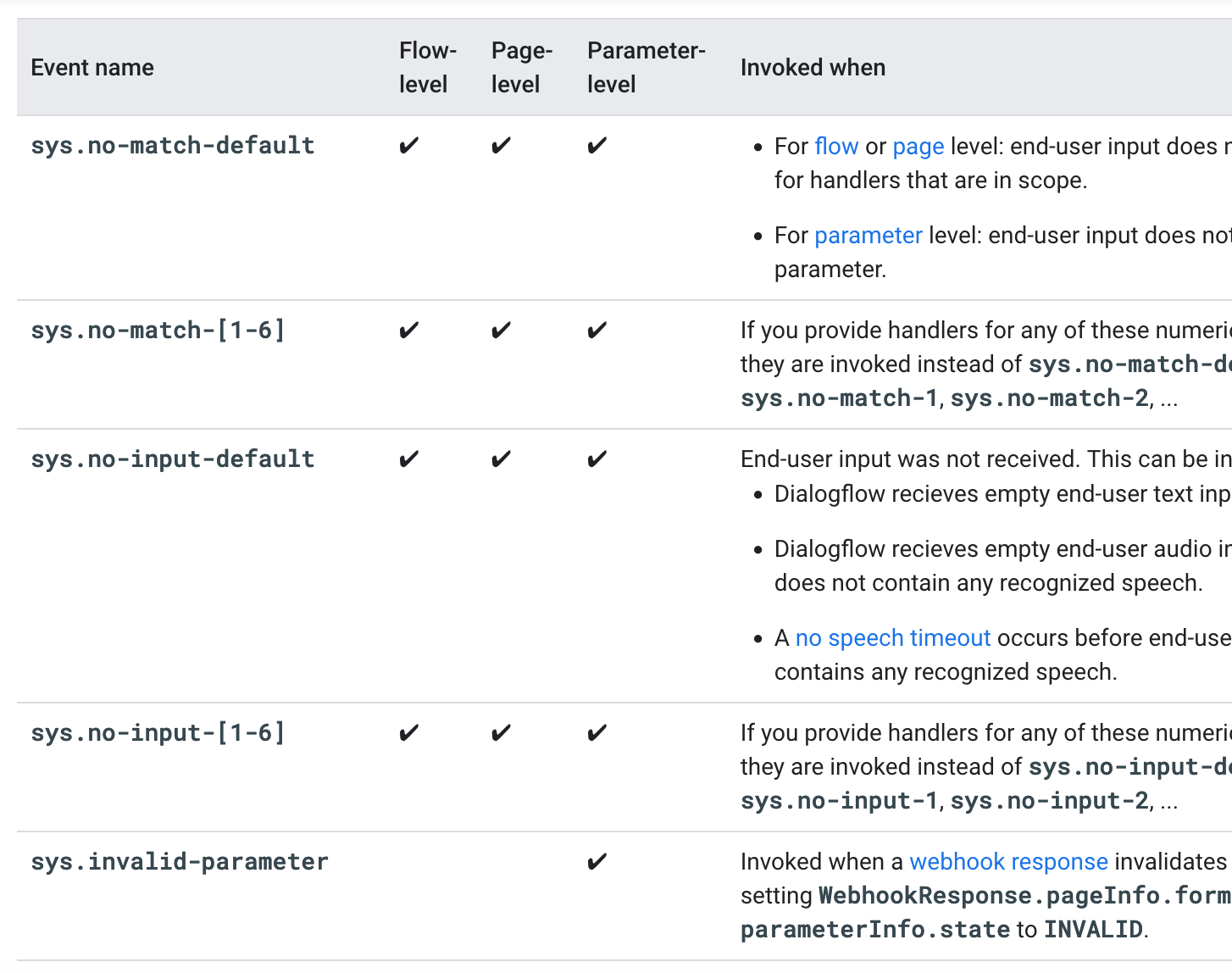Click the Page-level checkmark for sys.no-input-default
The width and height of the screenshot is (1232, 973).
[x=501, y=459]
